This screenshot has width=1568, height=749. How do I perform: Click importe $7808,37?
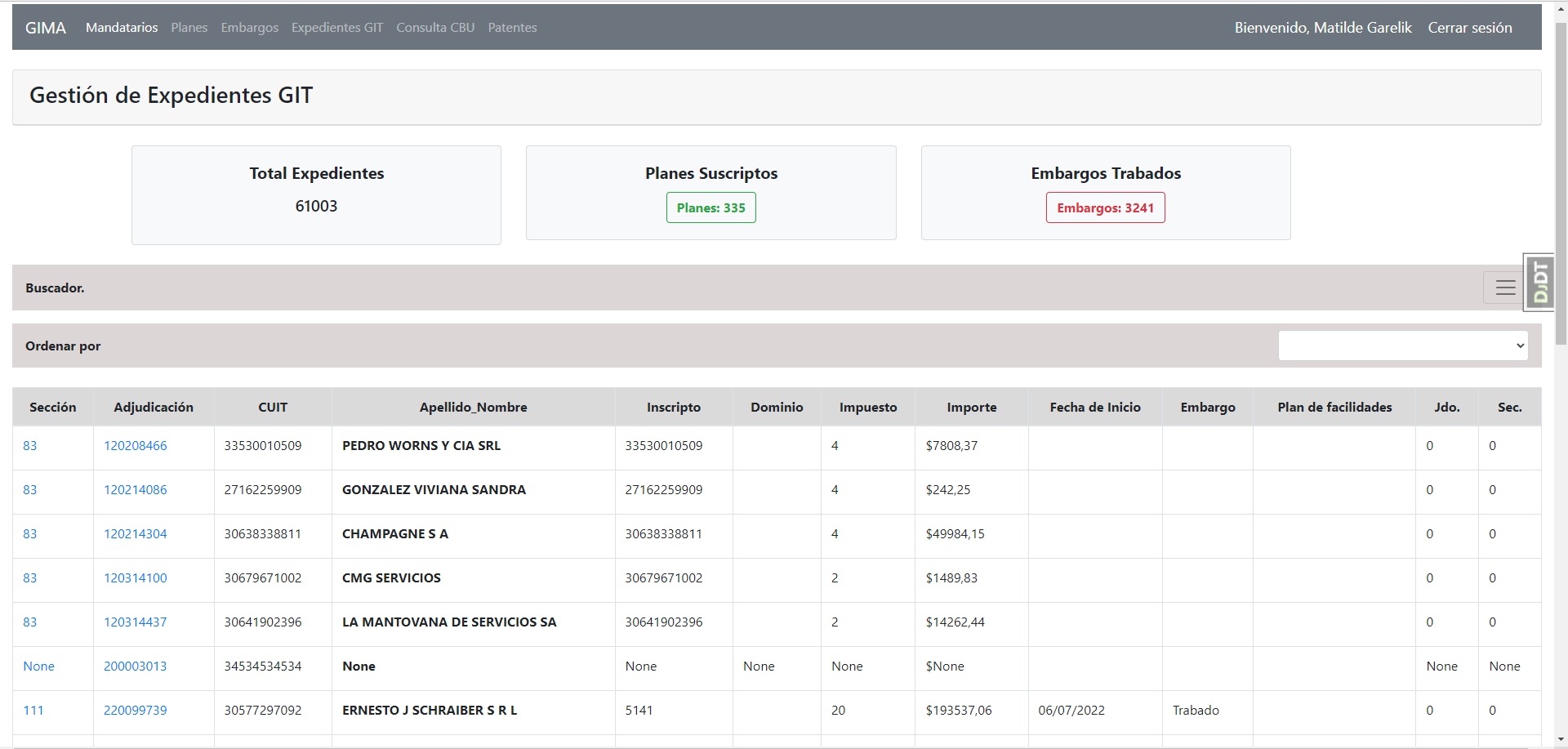951,446
